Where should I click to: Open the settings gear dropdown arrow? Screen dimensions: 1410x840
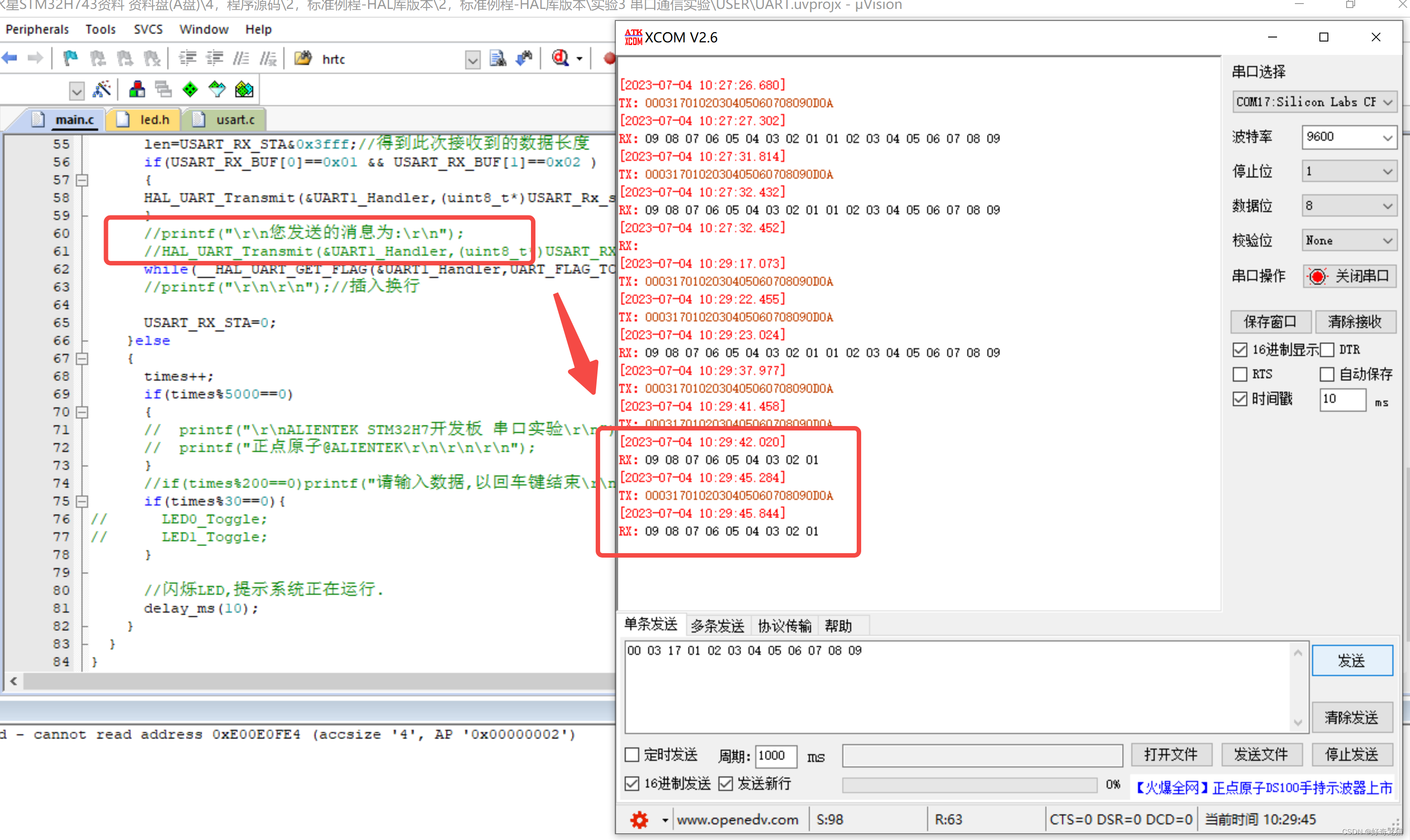coord(664,819)
